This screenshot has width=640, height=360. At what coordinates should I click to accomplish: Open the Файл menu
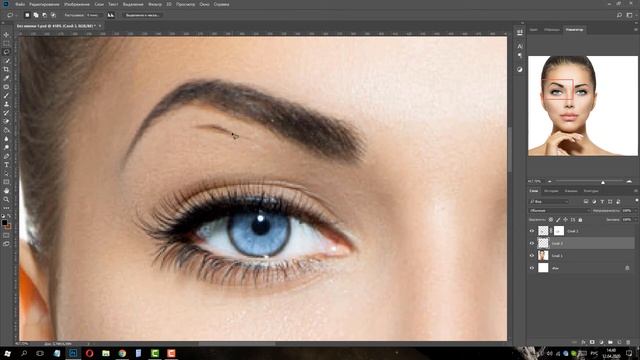(x=20, y=4)
